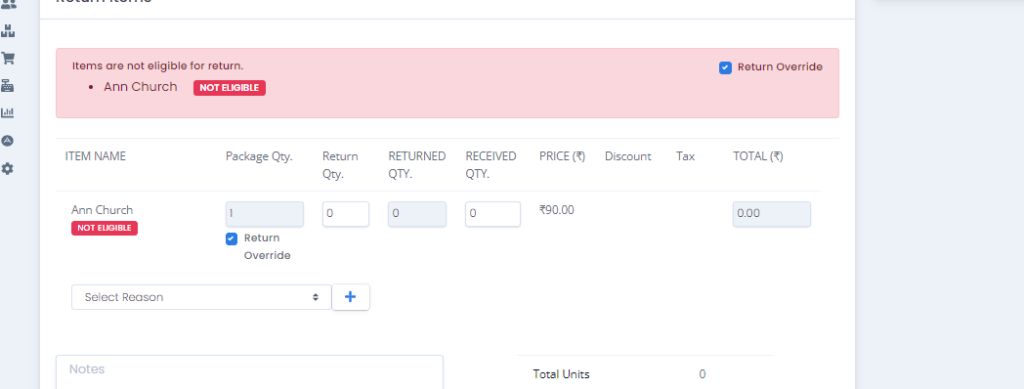Click the circular triangle logo sidebar icon
This screenshot has height=389, width=1024.
tap(8, 141)
